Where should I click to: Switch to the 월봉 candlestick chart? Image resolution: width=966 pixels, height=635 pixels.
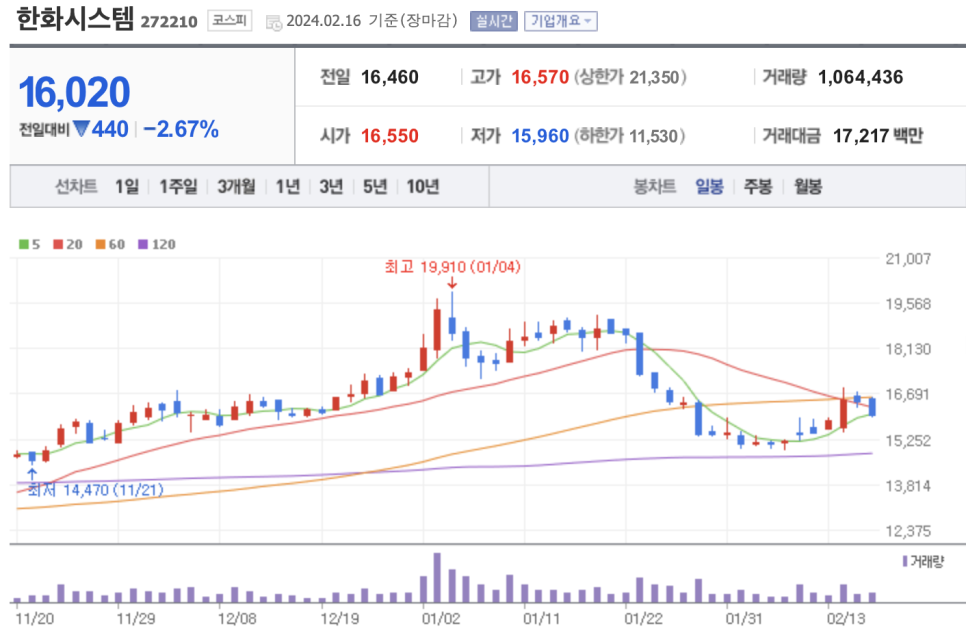click(808, 187)
